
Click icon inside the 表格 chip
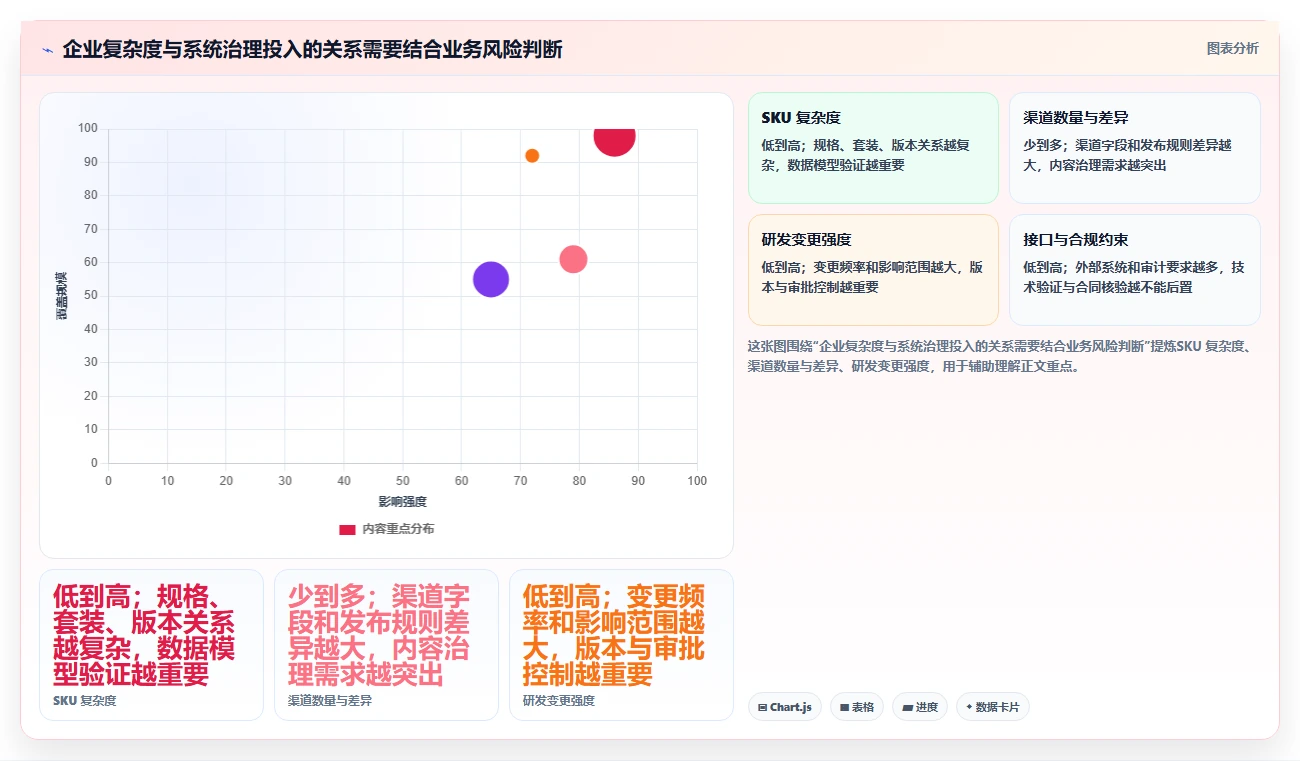845,707
